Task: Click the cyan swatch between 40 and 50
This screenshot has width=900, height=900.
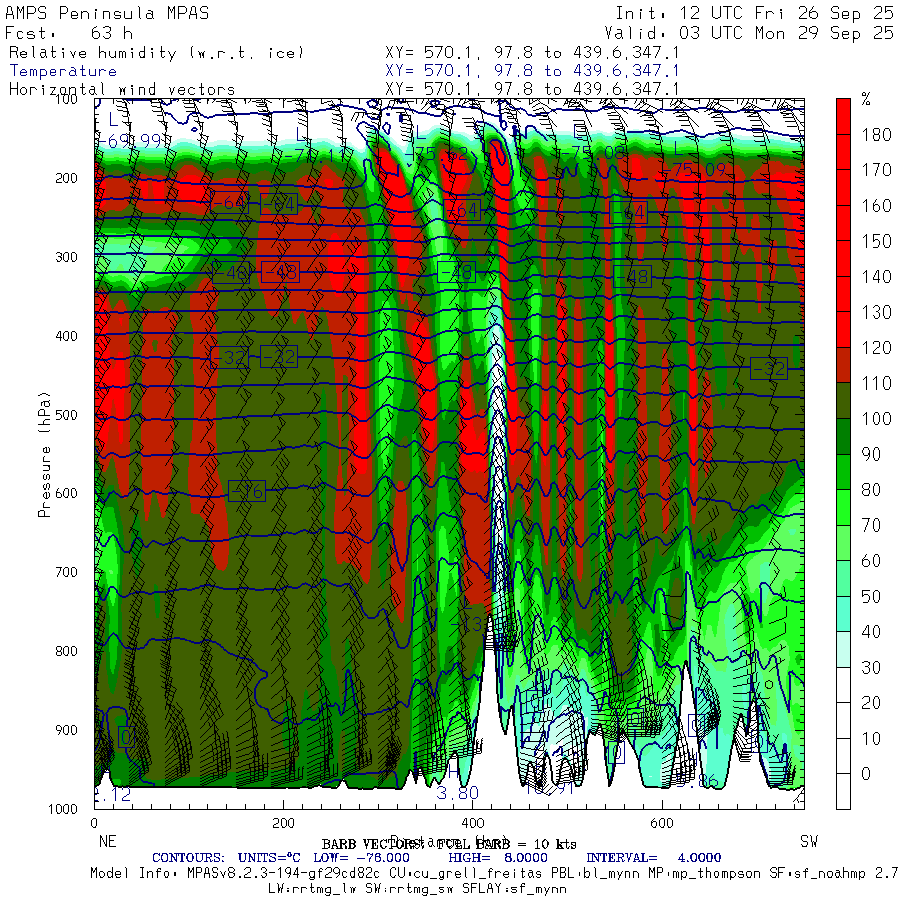Action: 843,614
